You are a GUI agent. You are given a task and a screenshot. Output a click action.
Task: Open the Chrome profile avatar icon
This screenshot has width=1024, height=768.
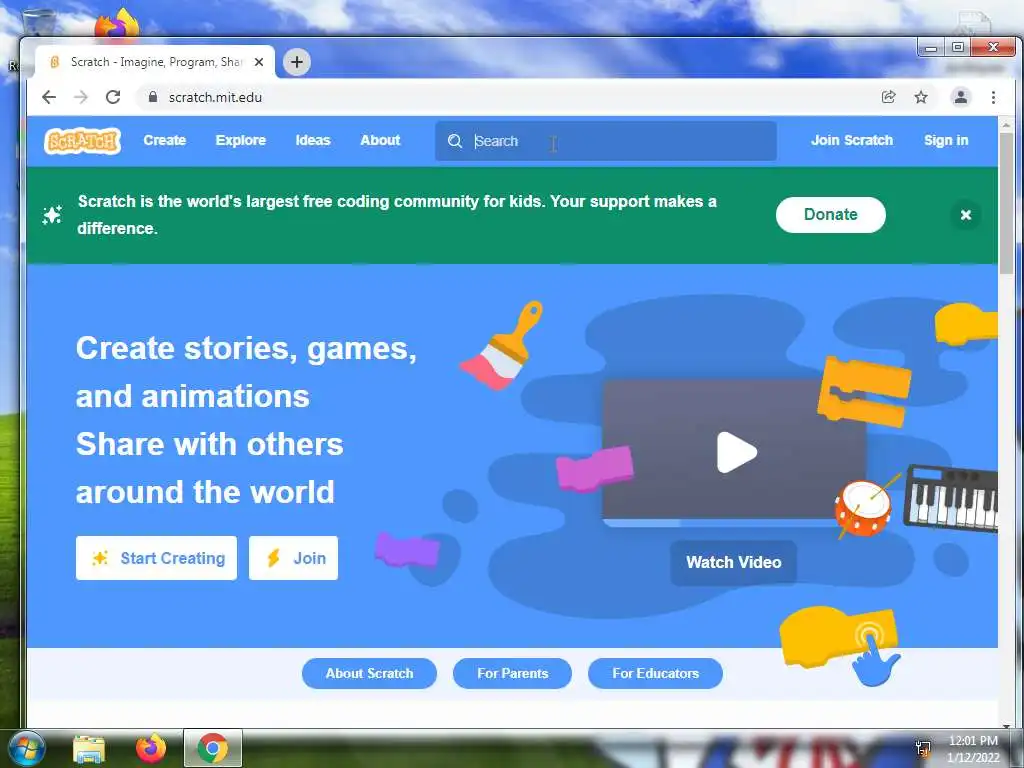(x=961, y=97)
